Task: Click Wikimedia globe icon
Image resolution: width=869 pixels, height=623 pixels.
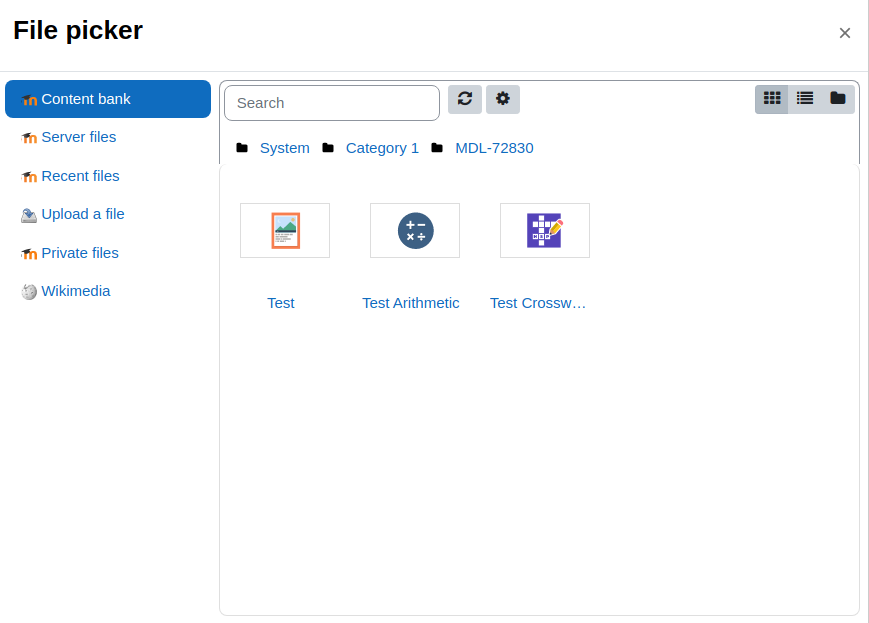Action: click(x=29, y=292)
